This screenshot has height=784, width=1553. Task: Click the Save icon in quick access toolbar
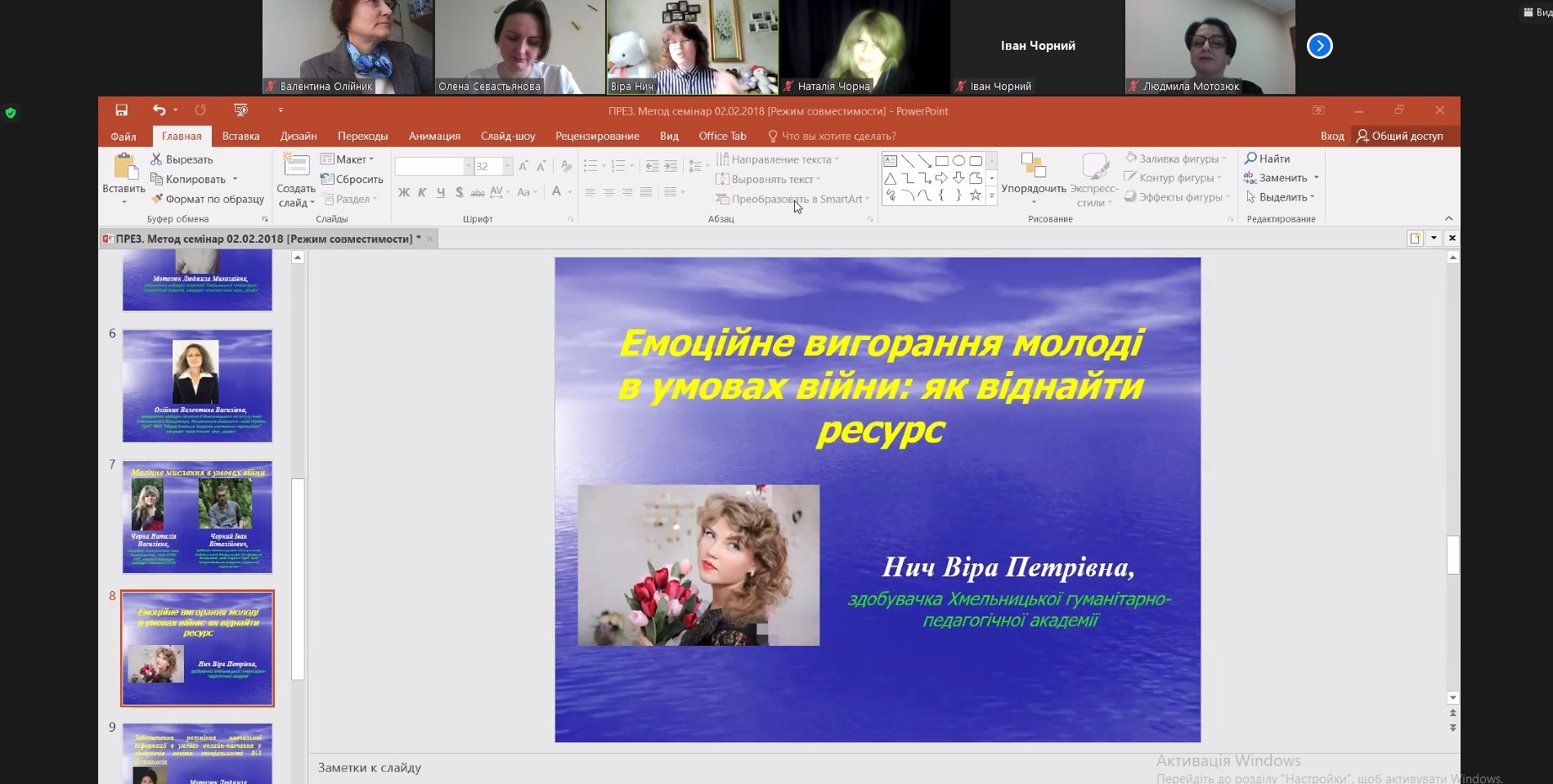click(121, 110)
